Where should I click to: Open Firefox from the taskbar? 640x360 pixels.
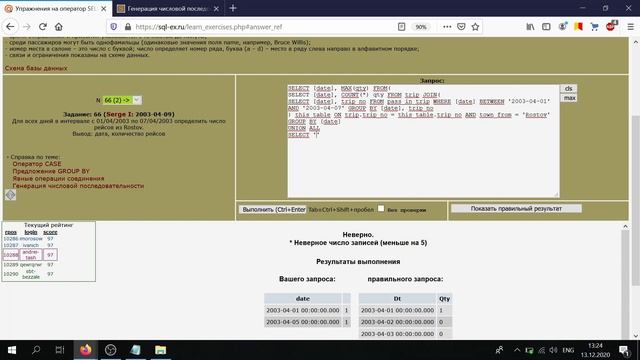[86, 350]
